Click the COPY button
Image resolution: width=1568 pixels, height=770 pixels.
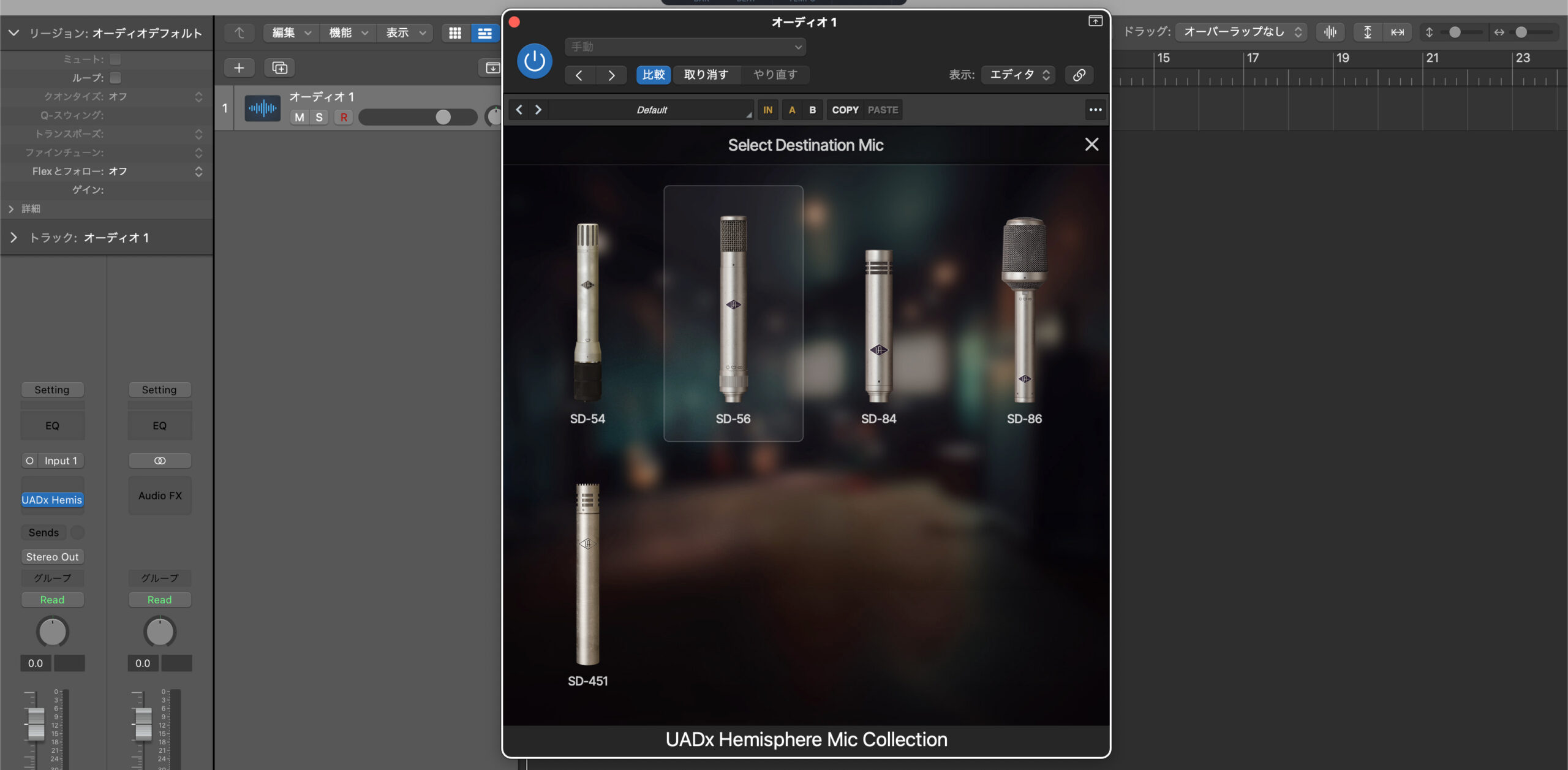click(845, 110)
